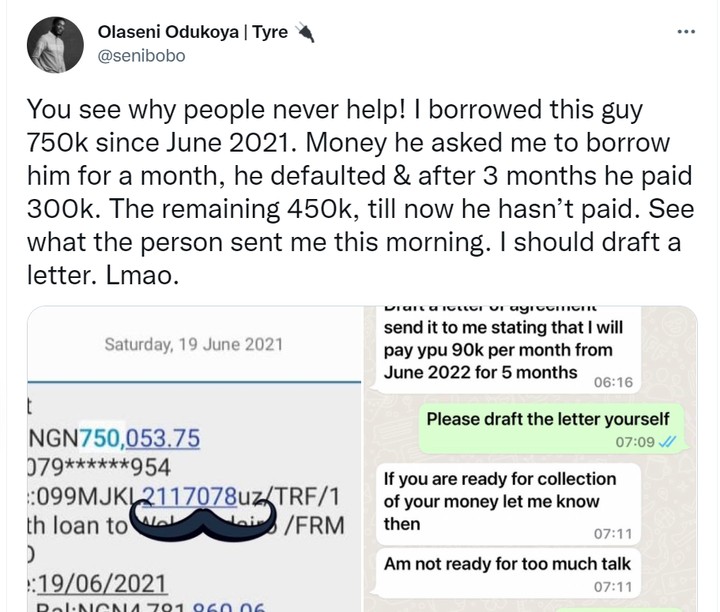Click the 2117078 reference number link
720x612 pixels.
click(x=188, y=496)
